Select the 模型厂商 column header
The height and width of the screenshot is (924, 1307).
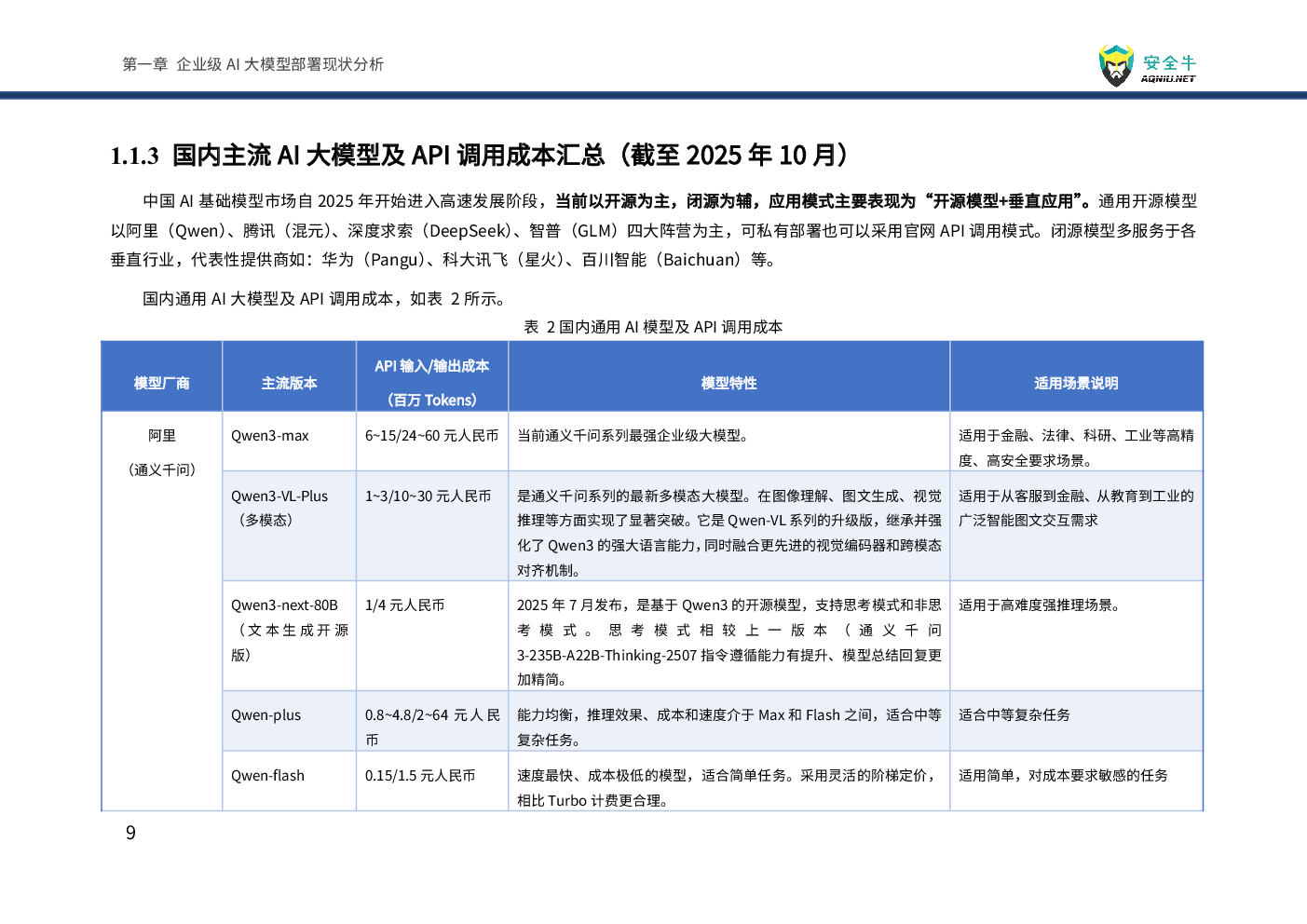pos(161,383)
